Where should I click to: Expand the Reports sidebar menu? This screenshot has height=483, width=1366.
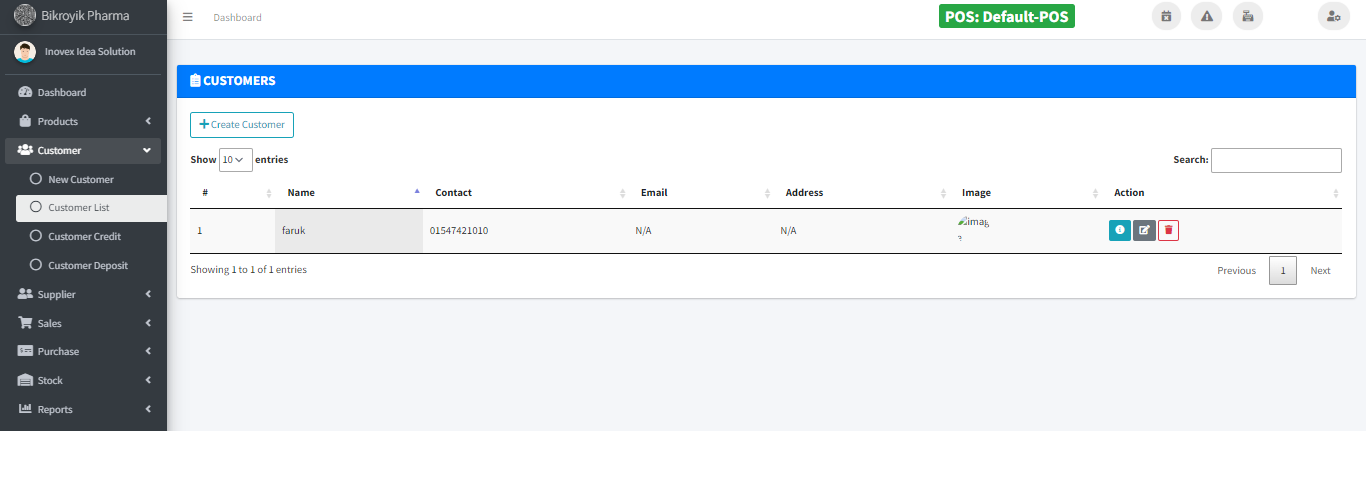point(83,410)
